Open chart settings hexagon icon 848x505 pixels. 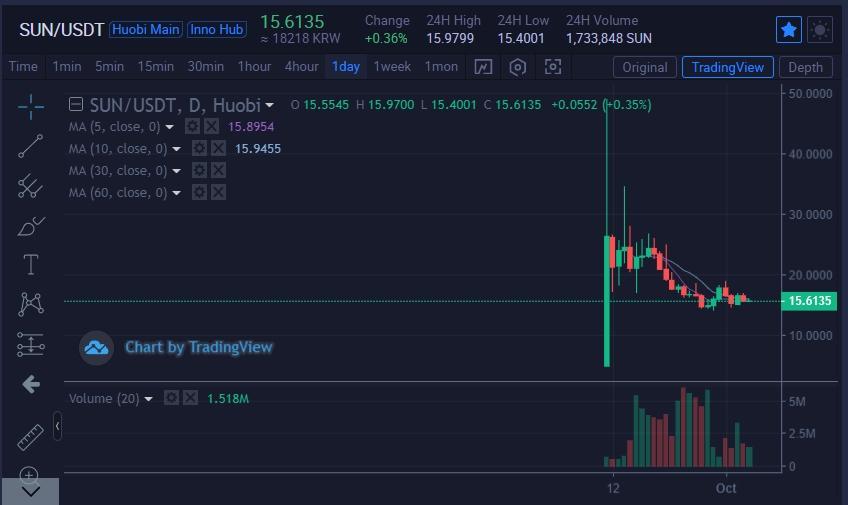click(518, 67)
